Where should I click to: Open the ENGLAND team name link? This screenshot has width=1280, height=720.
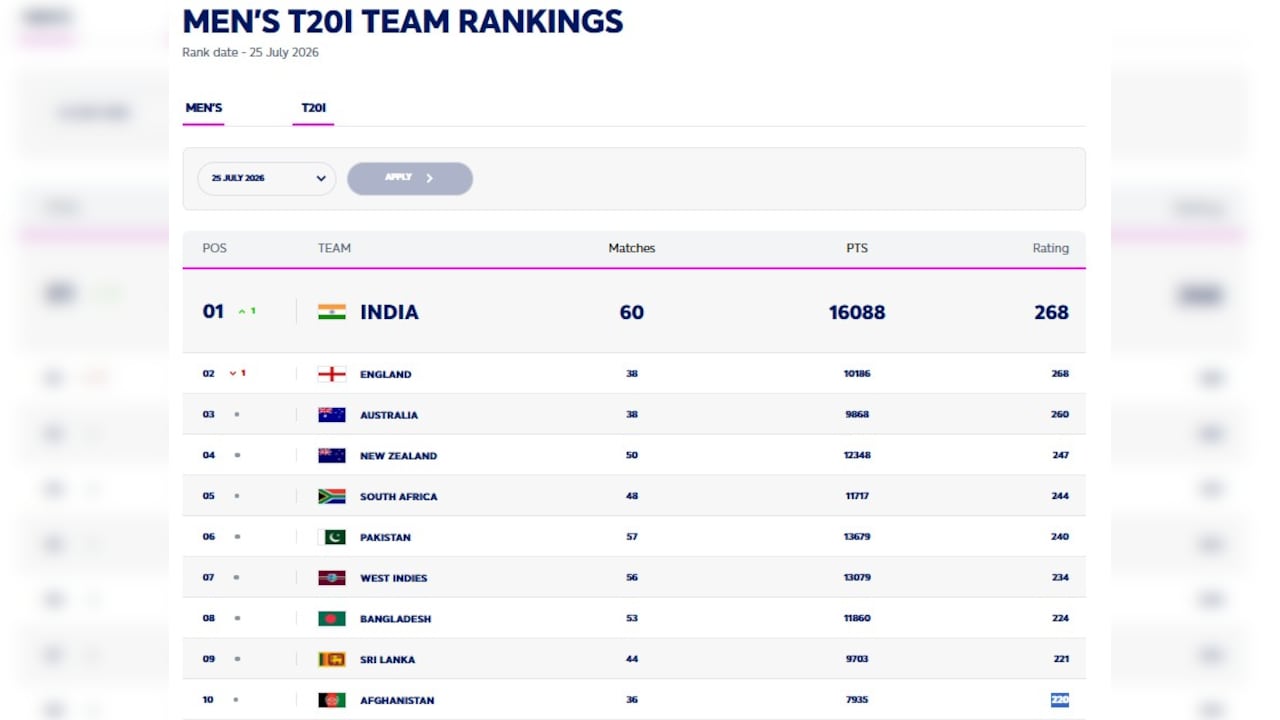(386, 374)
